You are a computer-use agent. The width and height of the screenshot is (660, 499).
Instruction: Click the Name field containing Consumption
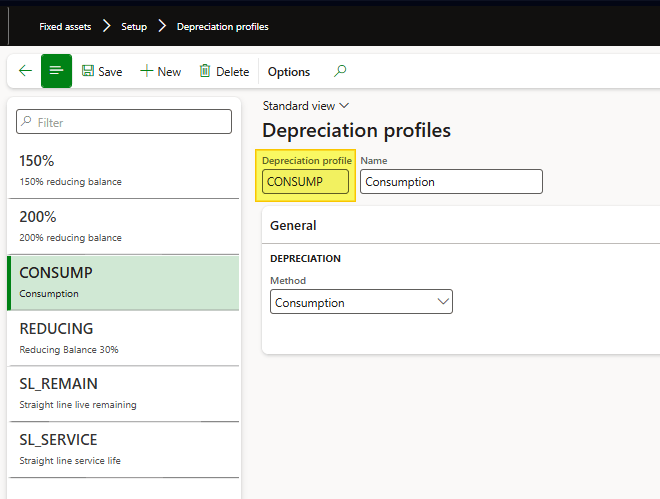click(451, 182)
